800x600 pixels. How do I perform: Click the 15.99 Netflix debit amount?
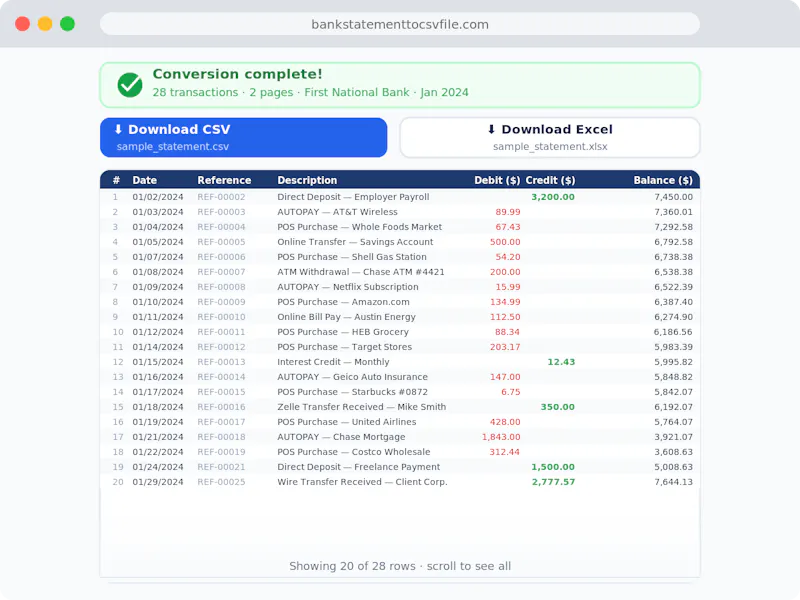[508, 287]
